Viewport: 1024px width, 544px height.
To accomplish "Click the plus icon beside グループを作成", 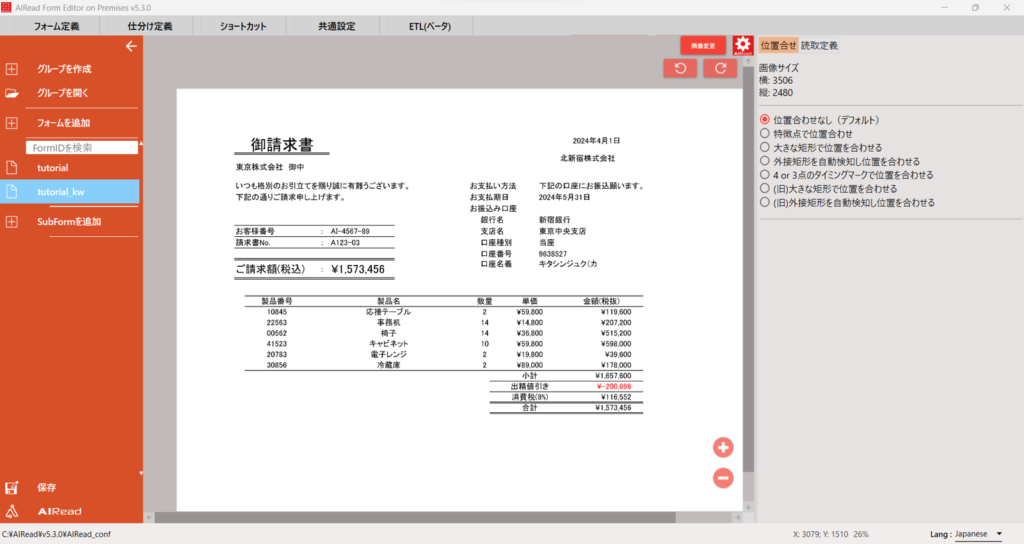I will (x=12, y=69).
